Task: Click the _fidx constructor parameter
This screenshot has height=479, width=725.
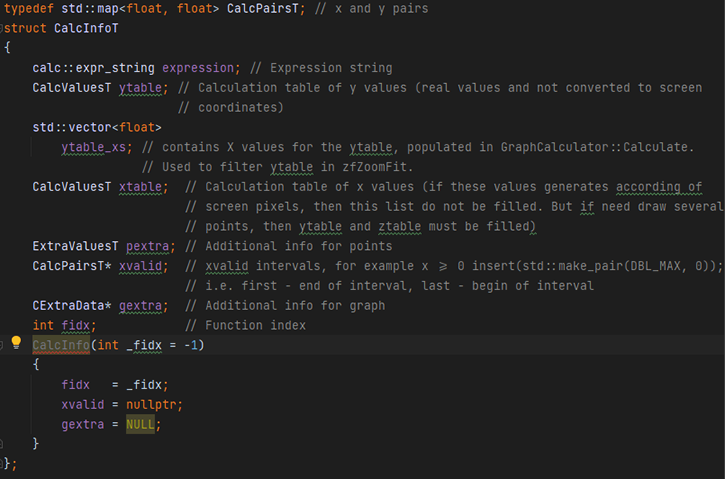Action: (146, 345)
